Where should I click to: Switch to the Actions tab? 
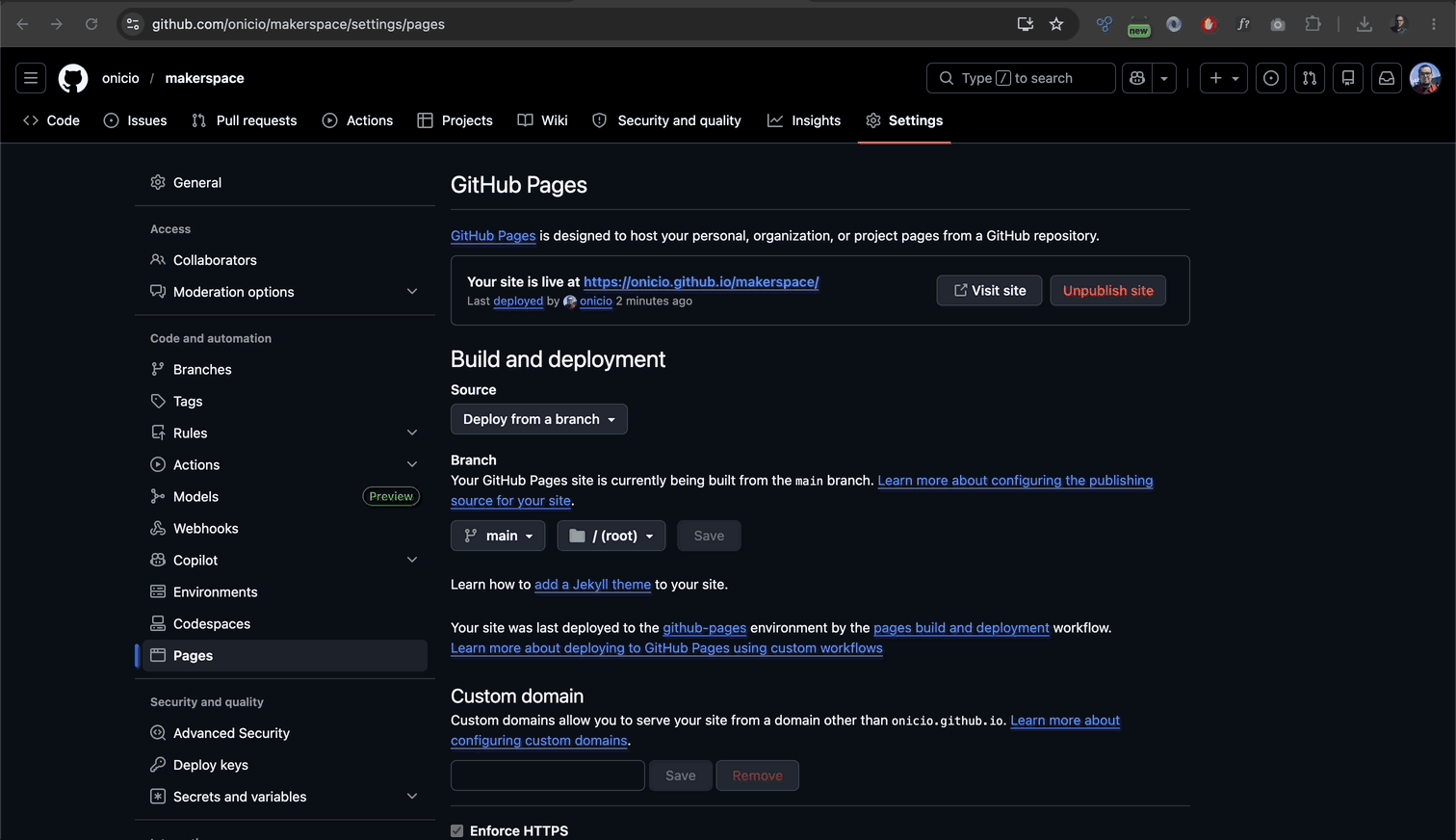point(357,120)
